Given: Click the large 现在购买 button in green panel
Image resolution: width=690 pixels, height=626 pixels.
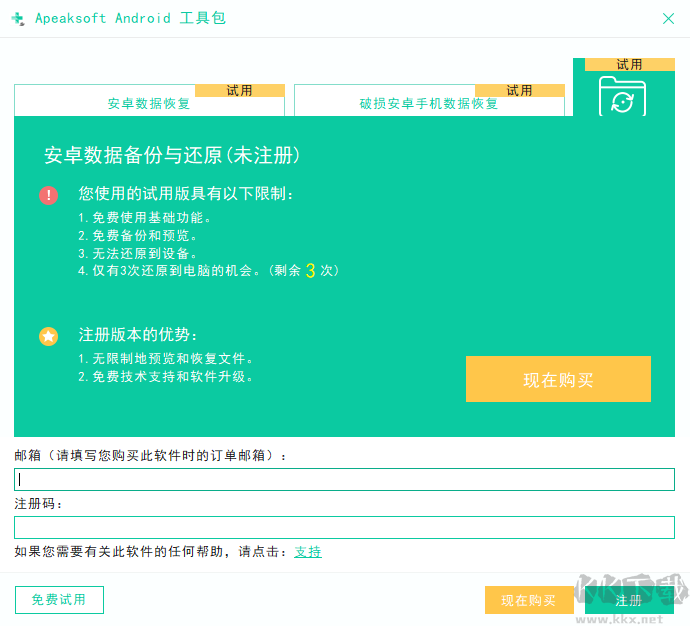Looking at the screenshot, I should (558, 379).
